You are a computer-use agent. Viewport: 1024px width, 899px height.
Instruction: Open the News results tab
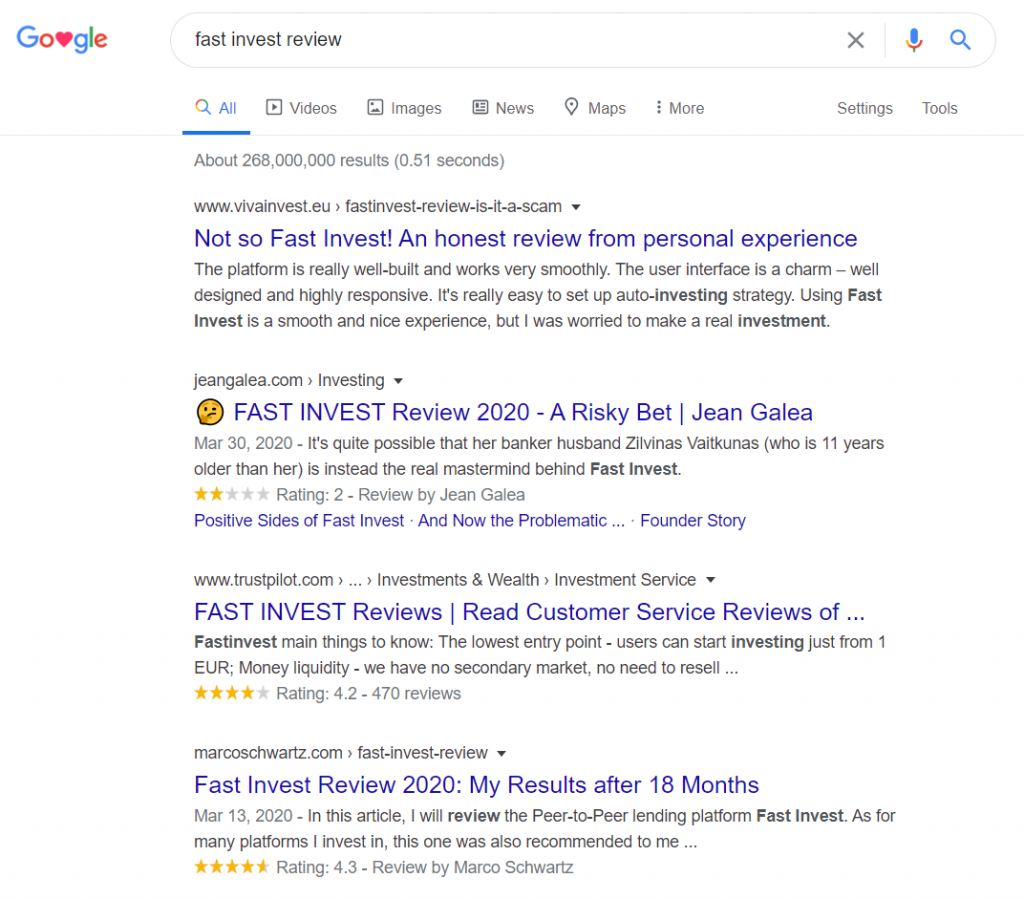(503, 108)
